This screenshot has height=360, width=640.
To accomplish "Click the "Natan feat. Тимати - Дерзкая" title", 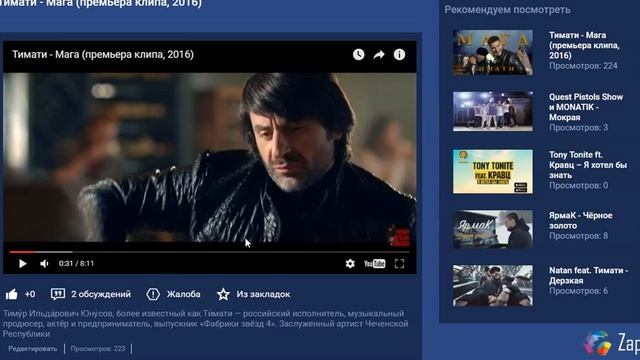I will click(x=589, y=276).
